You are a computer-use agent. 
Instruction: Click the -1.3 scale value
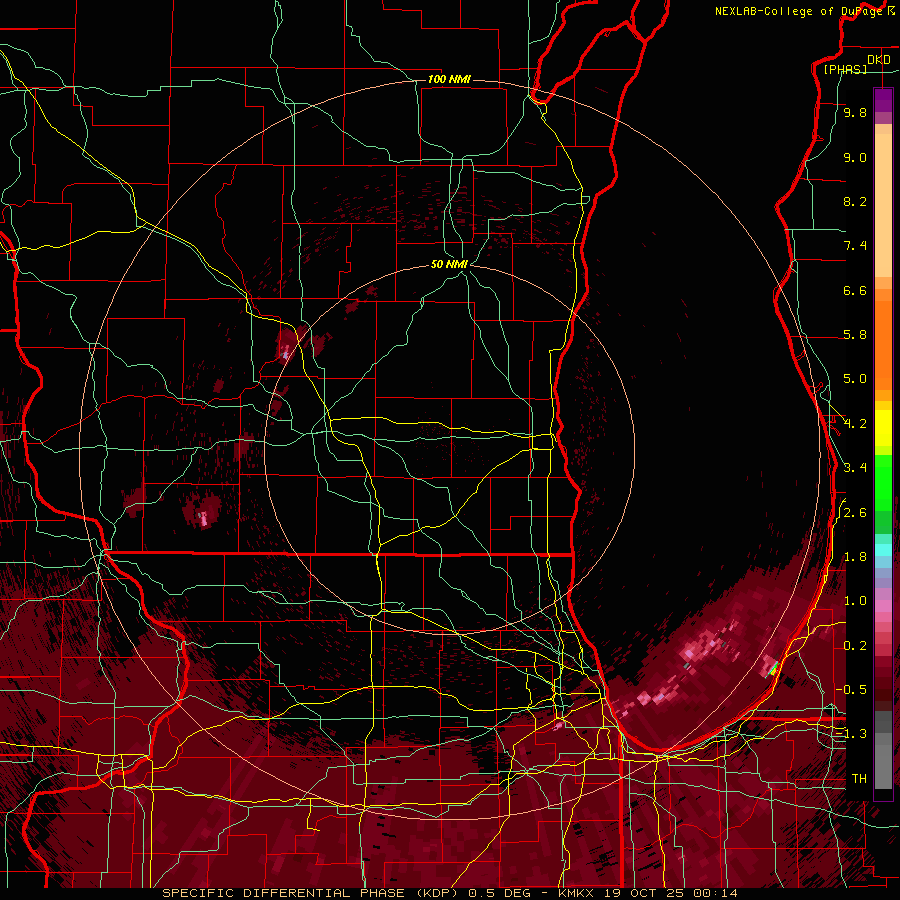(x=852, y=734)
